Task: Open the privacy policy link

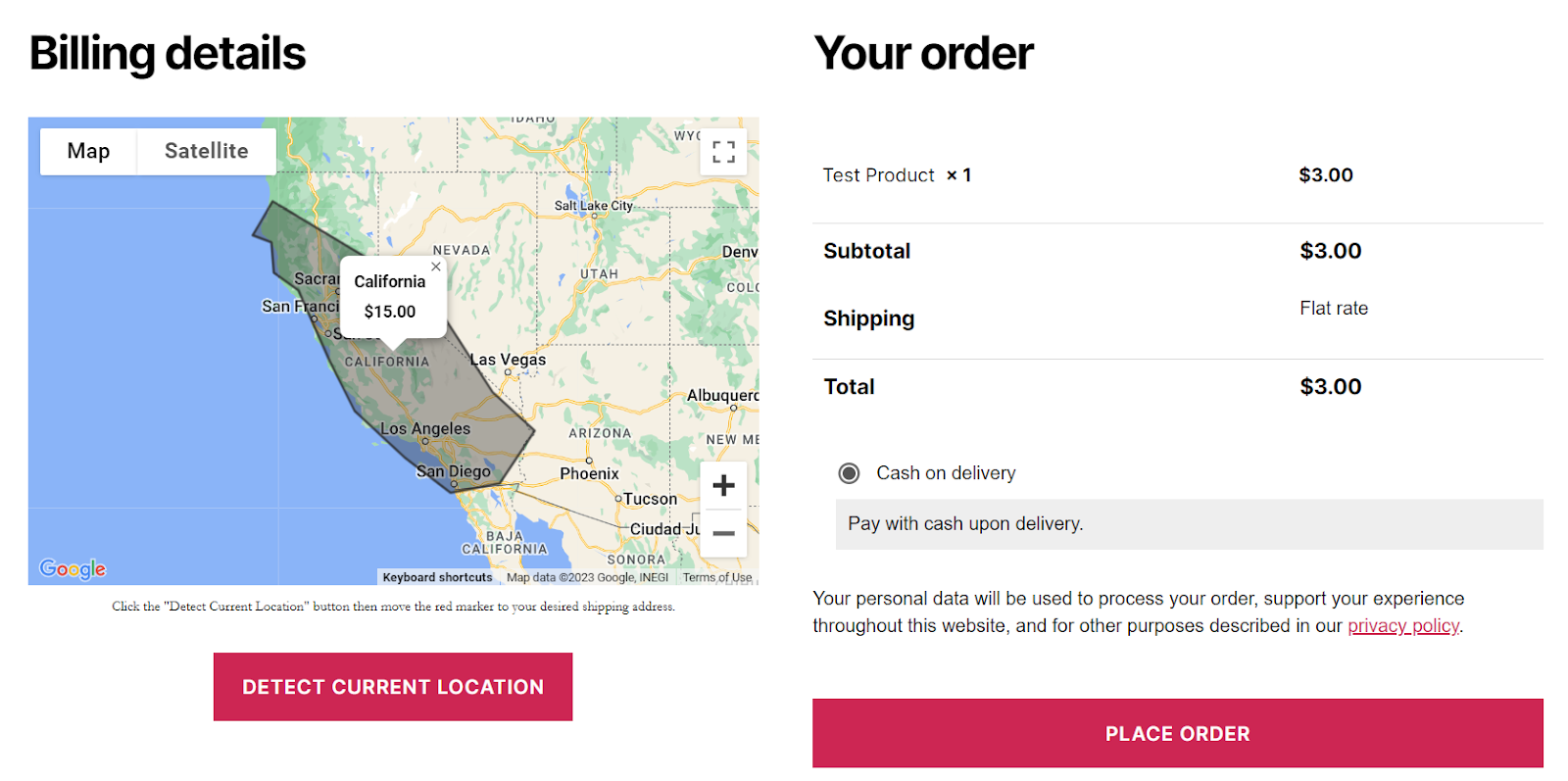Action: 1403,625
